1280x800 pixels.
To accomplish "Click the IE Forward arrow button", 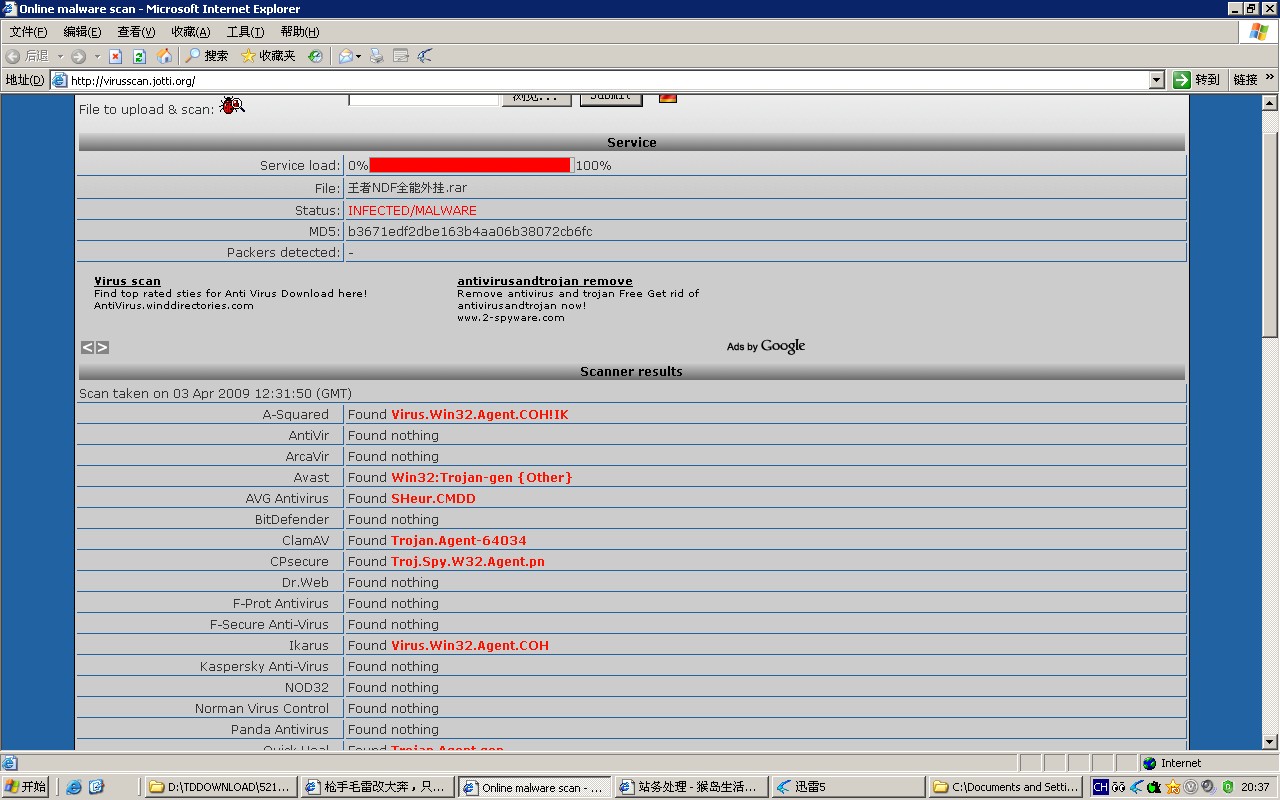I will point(78,56).
